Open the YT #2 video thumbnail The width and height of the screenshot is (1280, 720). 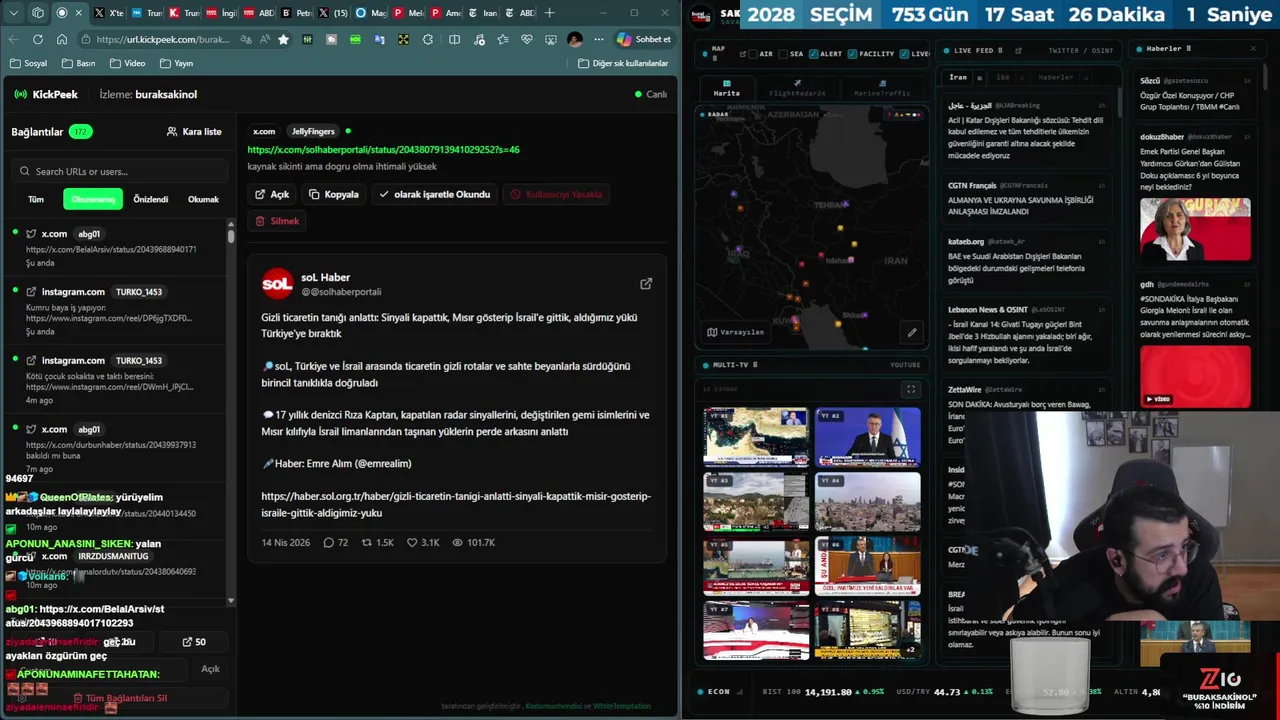(867, 437)
